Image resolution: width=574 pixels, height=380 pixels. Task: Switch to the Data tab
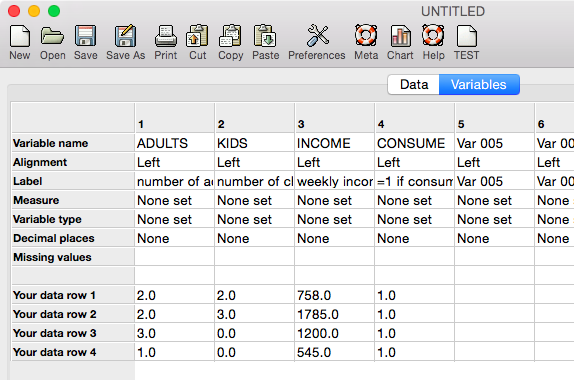(x=414, y=85)
